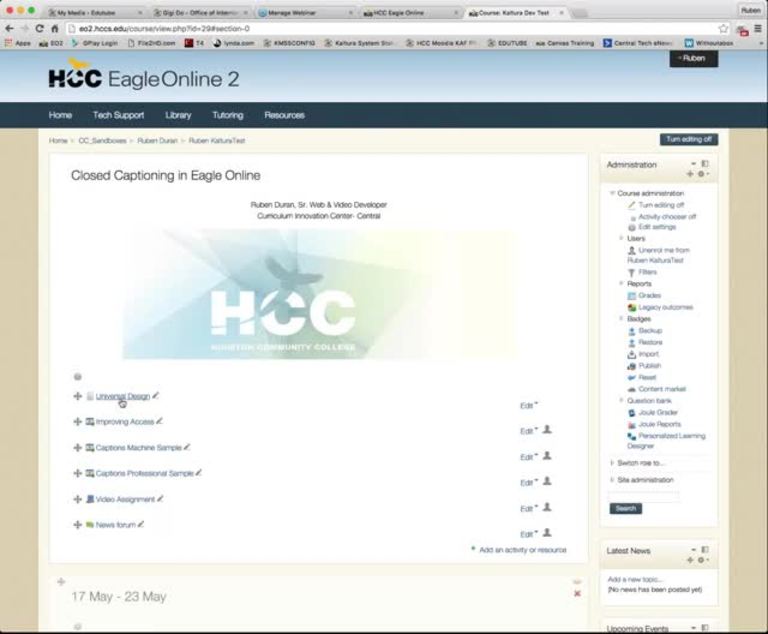The height and width of the screenshot is (634, 768).
Task: Go to Home nav item
Action: (60, 115)
